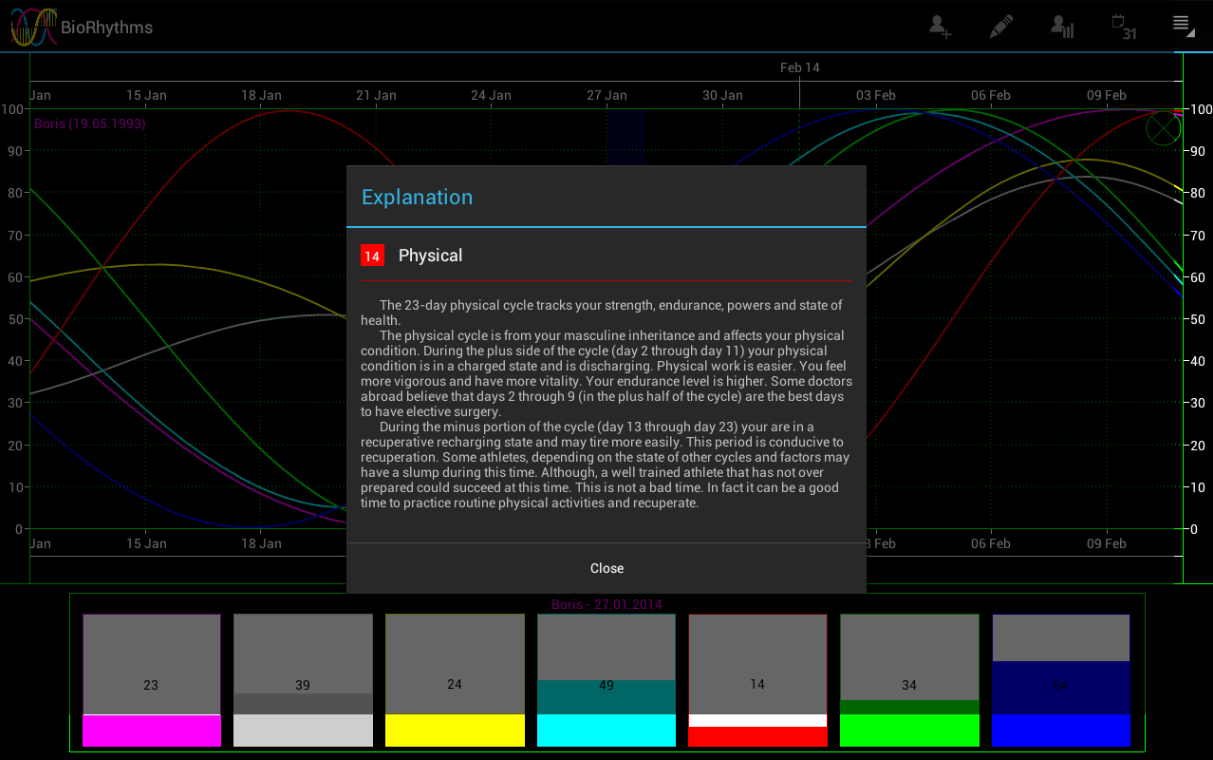Click the 30 Jan label on top axis
Screen dimensions: 1213x760
[722, 96]
